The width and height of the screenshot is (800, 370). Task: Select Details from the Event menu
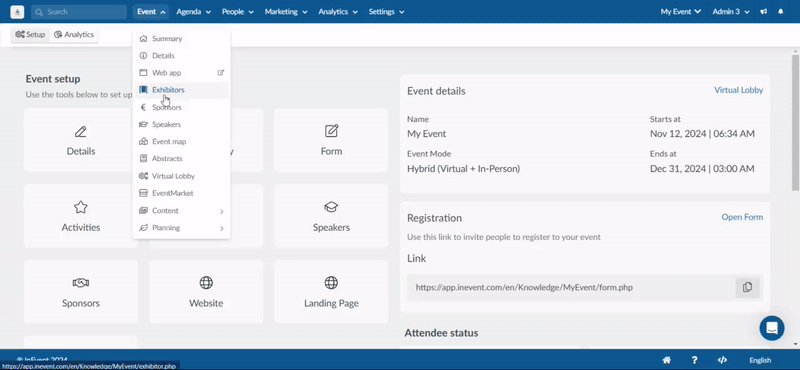point(181,56)
